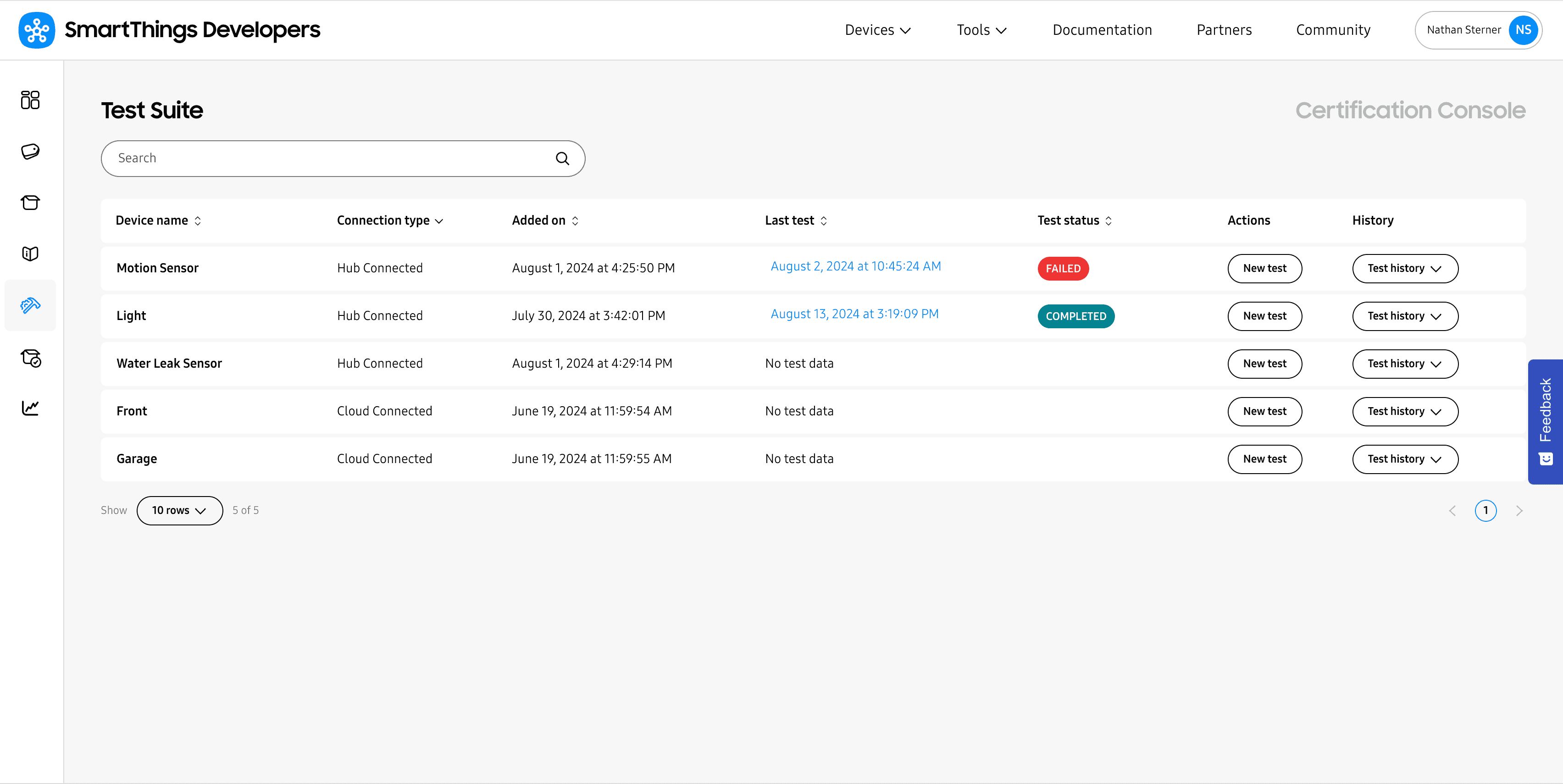1563x784 pixels.
Task: Start New test for Light
Action: tap(1264, 316)
